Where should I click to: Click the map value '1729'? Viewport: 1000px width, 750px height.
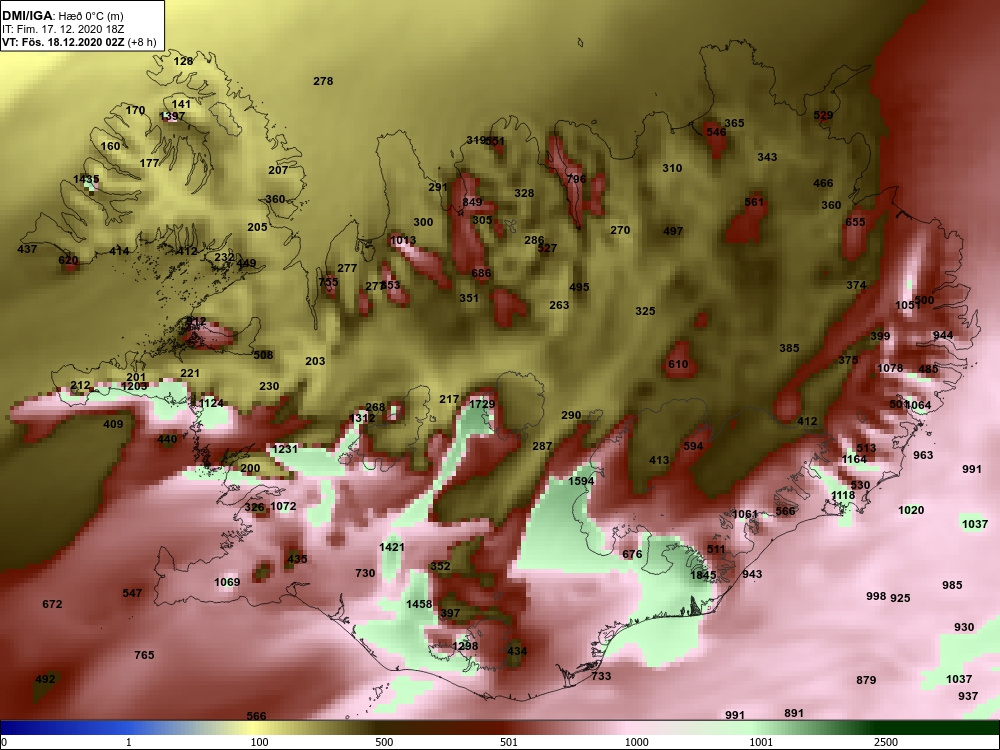pos(482,404)
